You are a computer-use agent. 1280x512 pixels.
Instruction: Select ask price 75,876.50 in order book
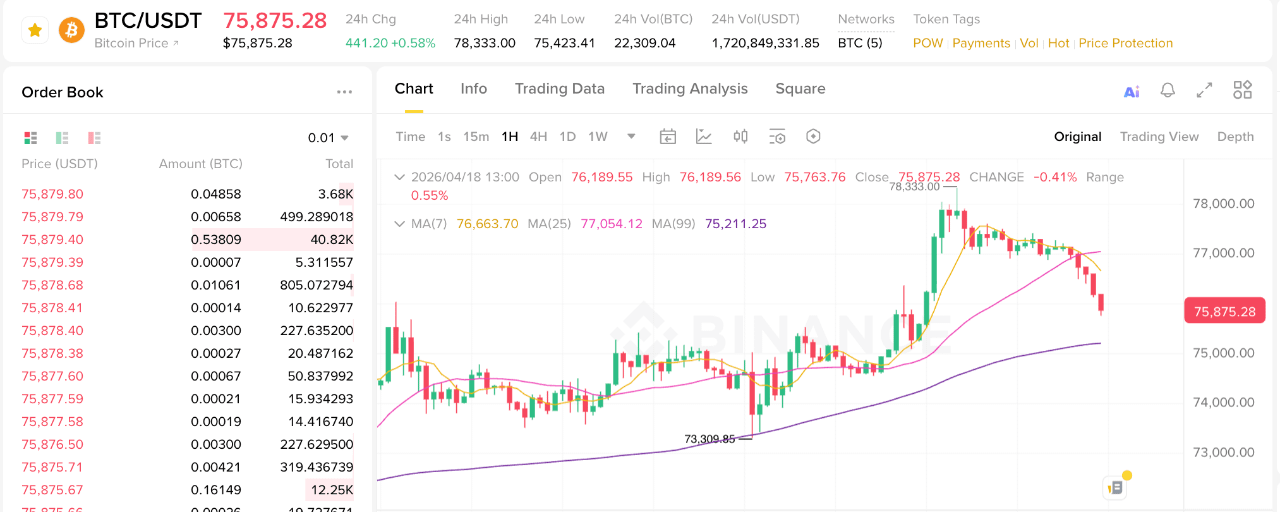pos(52,444)
